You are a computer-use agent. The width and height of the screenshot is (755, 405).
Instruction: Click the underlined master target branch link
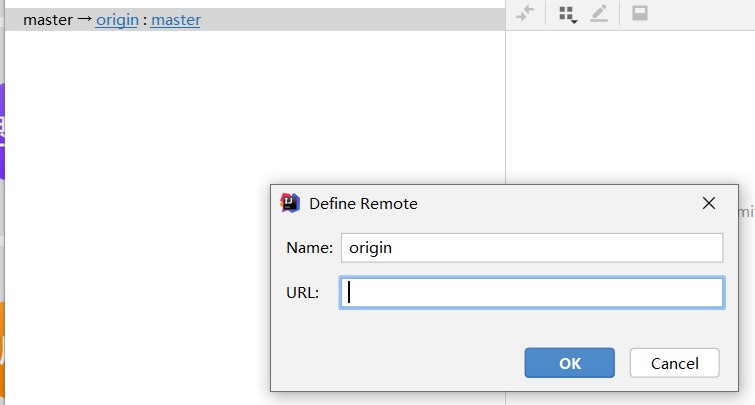click(176, 19)
